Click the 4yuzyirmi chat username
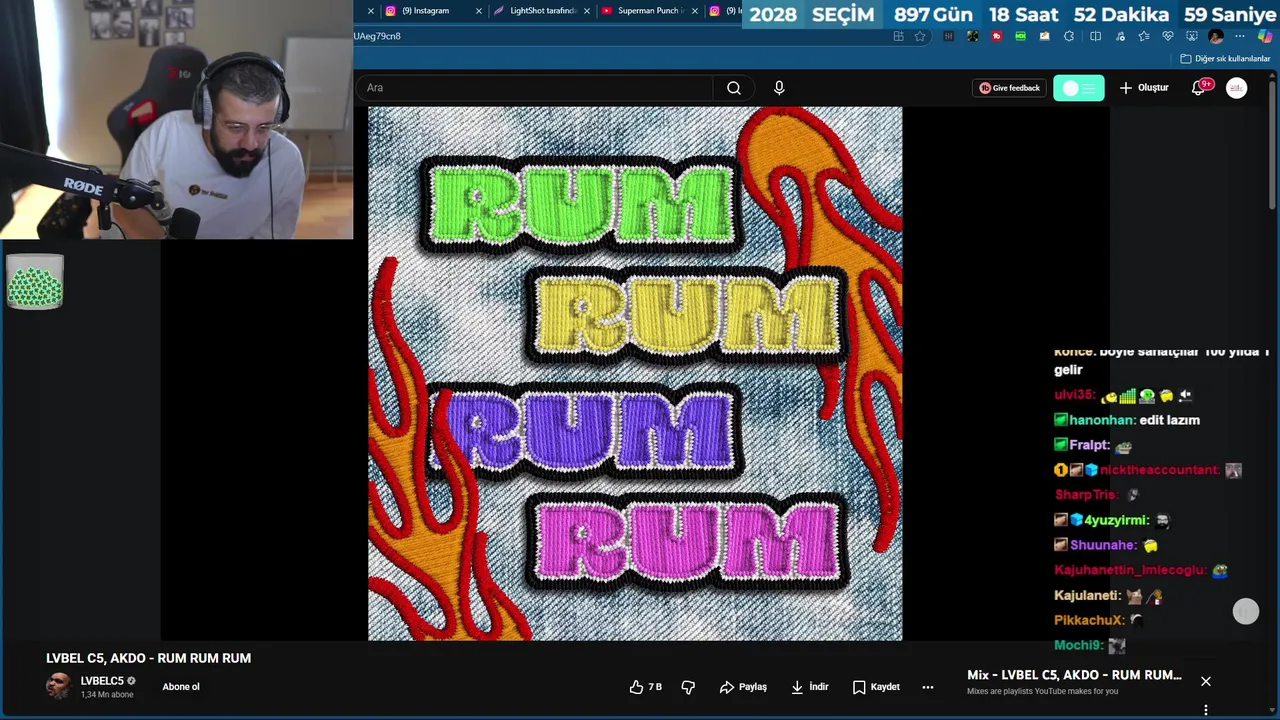This screenshot has width=1280, height=720. (1116, 520)
